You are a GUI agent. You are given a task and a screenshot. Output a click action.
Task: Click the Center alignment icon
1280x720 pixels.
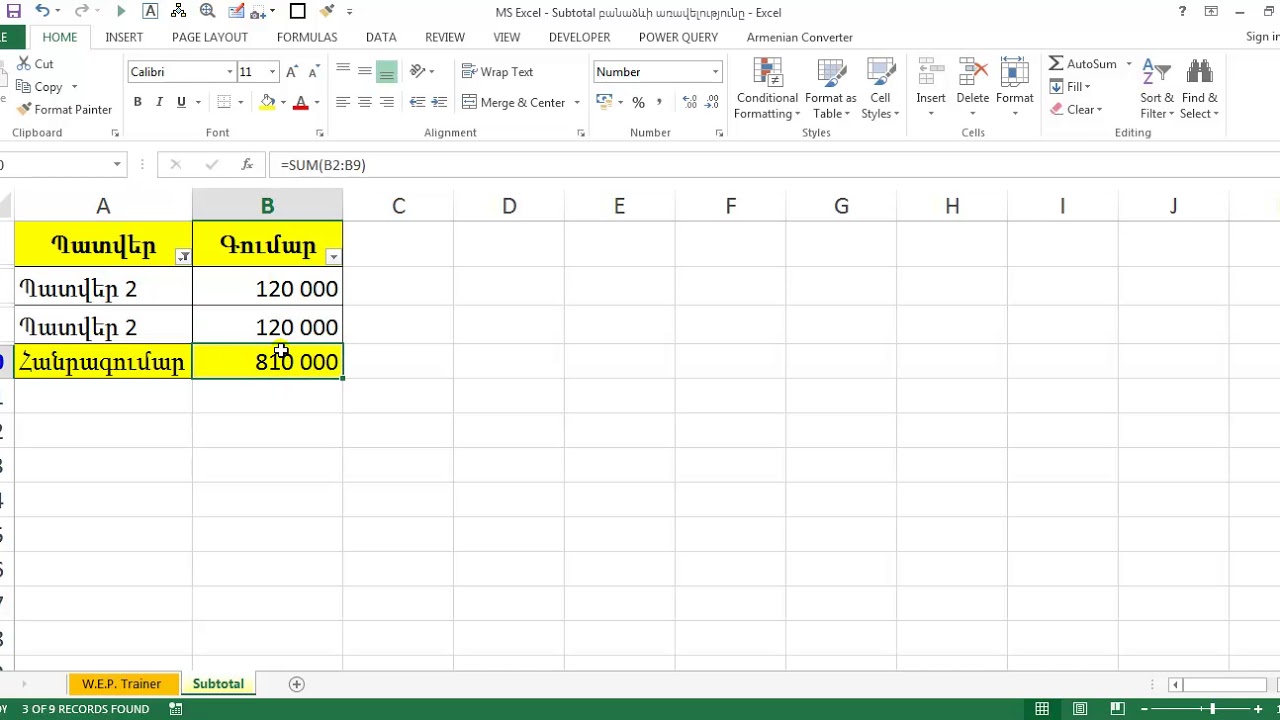pos(365,102)
